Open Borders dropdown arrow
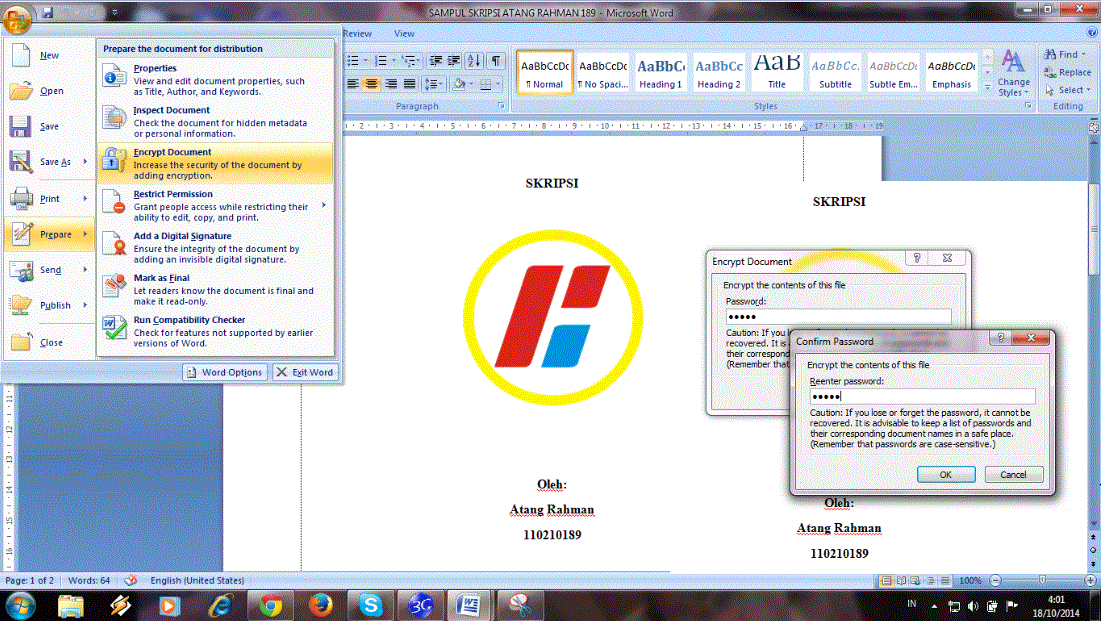This screenshot has height=621, width=1101. click(499, 84)
